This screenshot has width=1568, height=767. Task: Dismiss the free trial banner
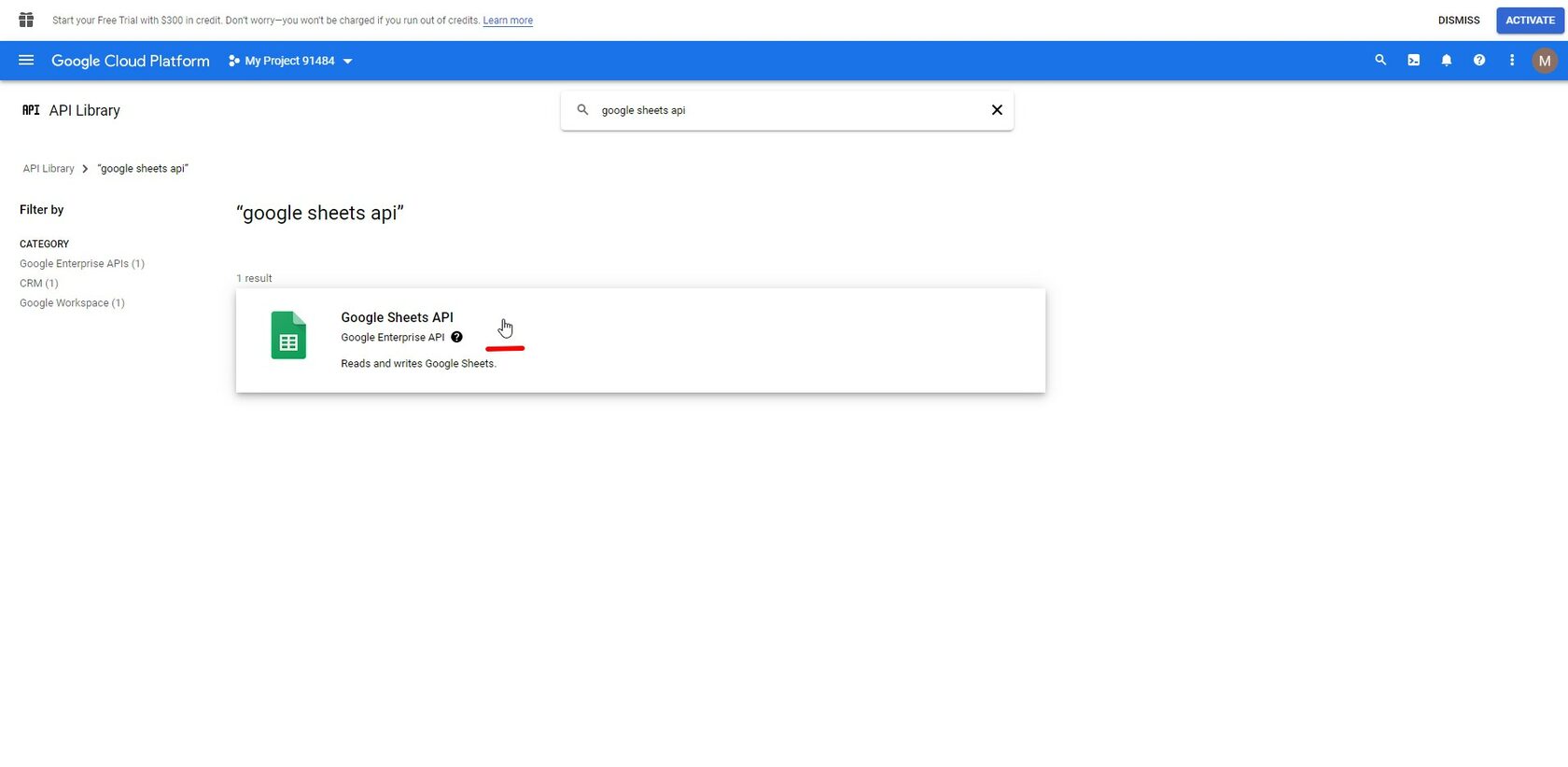click(1459, 21)
